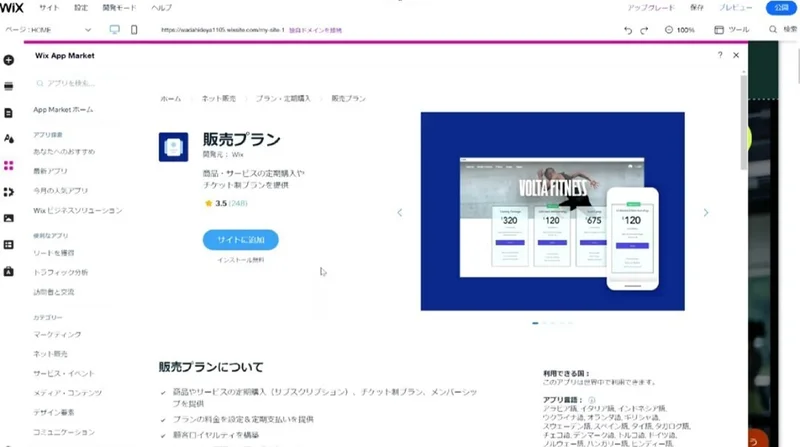Select あなたへのおすすめ in sidebar
The height and width of the screenshot is (447, 800).
pyautogui.click(x=64, y=152)
